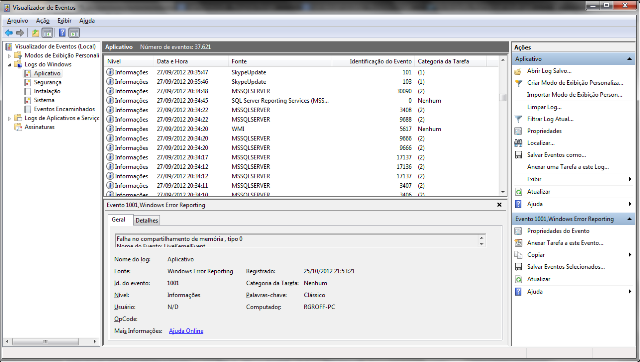The height and width of the screenshot is (362, 640).
Task: Click Limpar Log action
Action: (544, 107)
